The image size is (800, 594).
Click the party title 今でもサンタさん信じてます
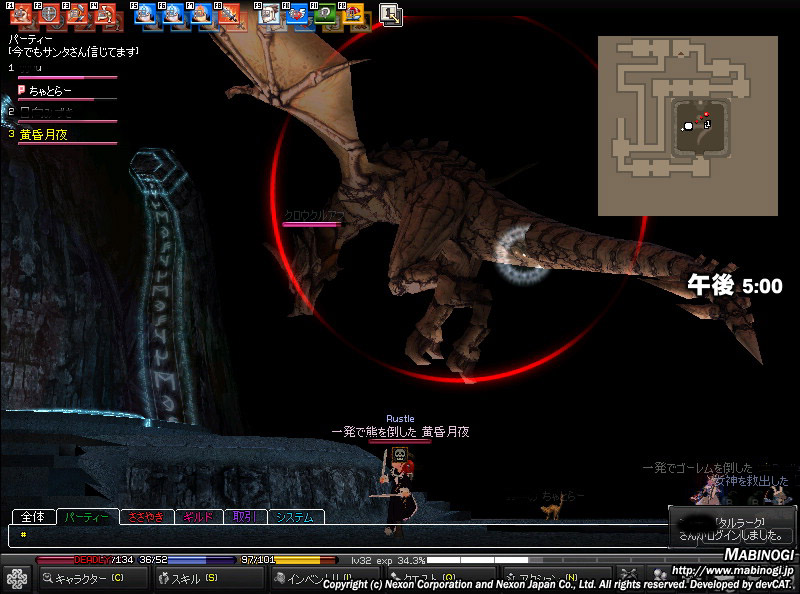click(73, 52)
